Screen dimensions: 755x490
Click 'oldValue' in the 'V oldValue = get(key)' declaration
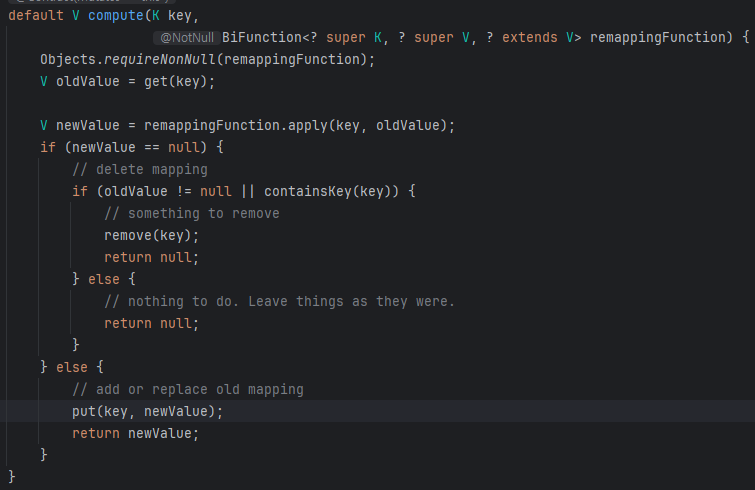[x=88, y=81]
